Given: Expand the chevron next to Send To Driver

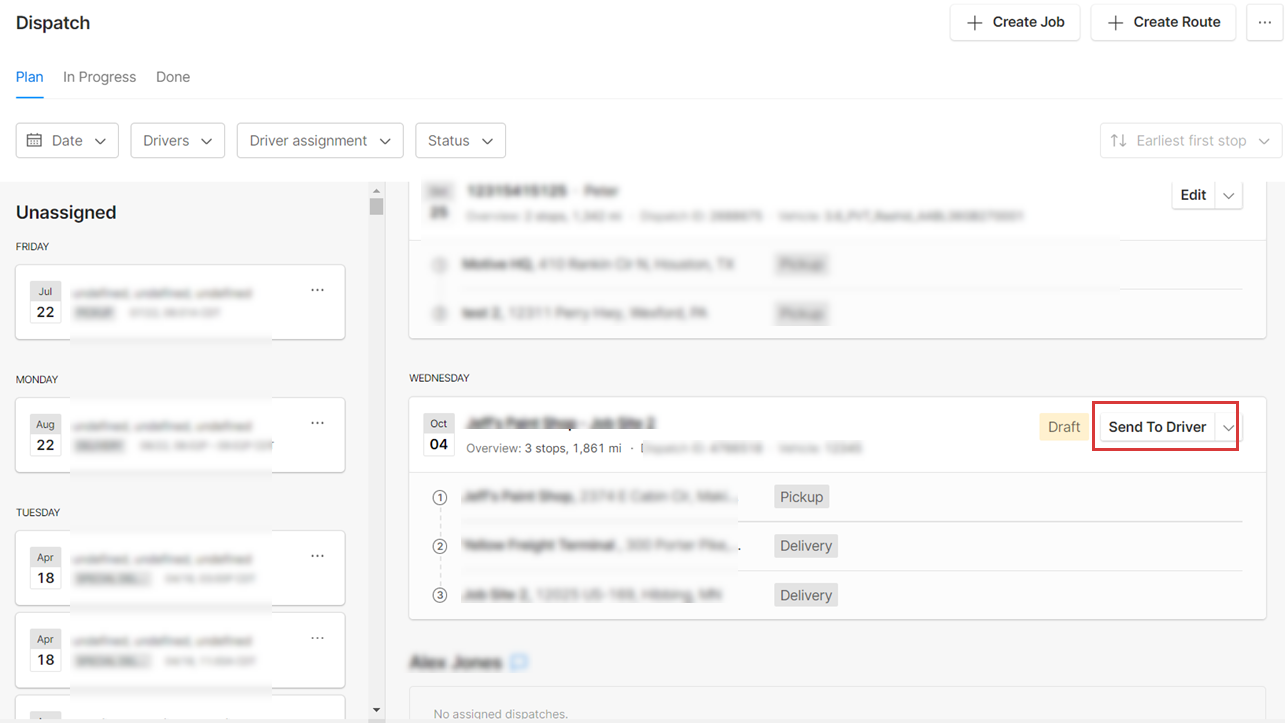Looking at the screenshot, I should 1228,426.
